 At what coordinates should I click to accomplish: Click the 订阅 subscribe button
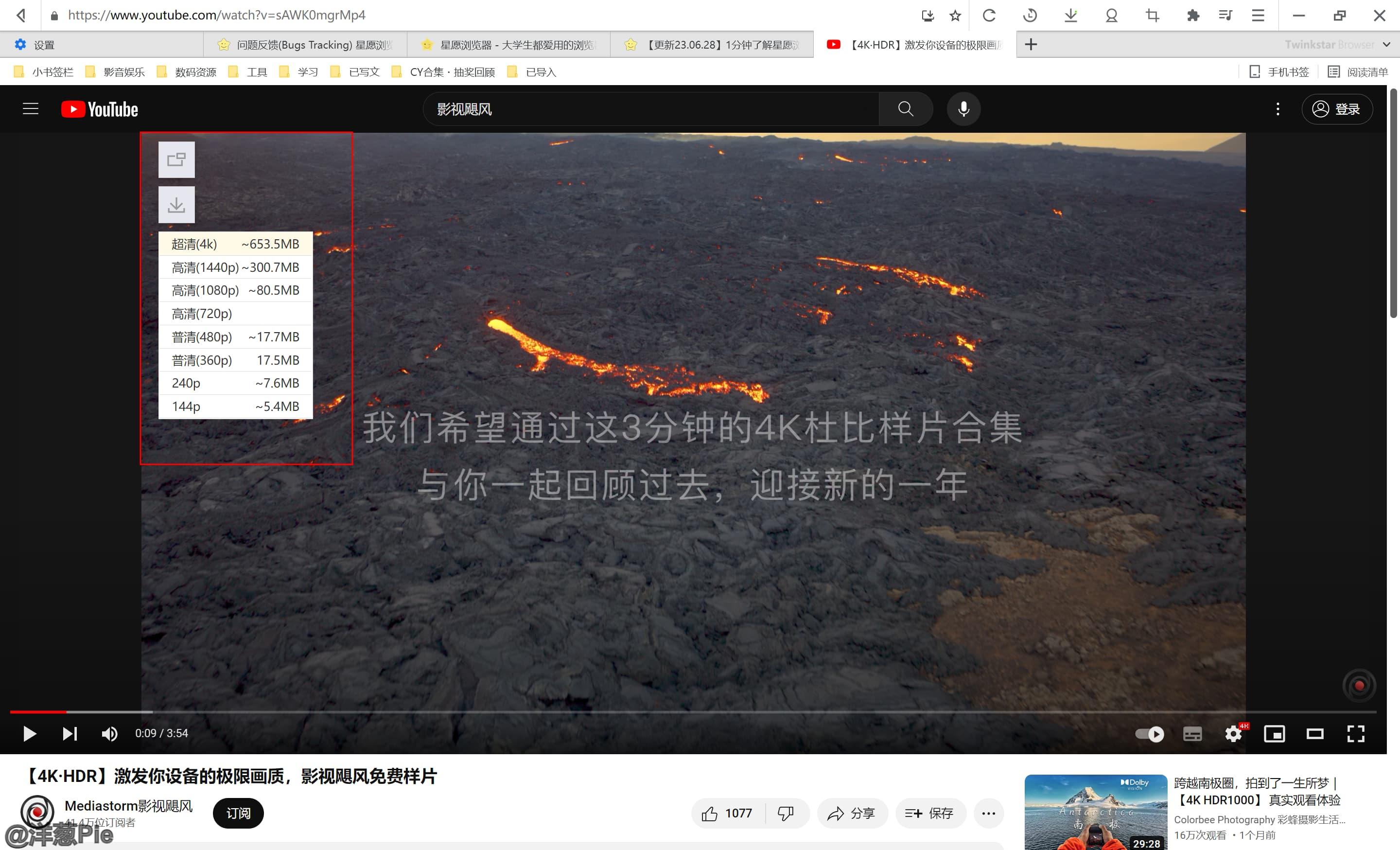(x=238, y=813)
